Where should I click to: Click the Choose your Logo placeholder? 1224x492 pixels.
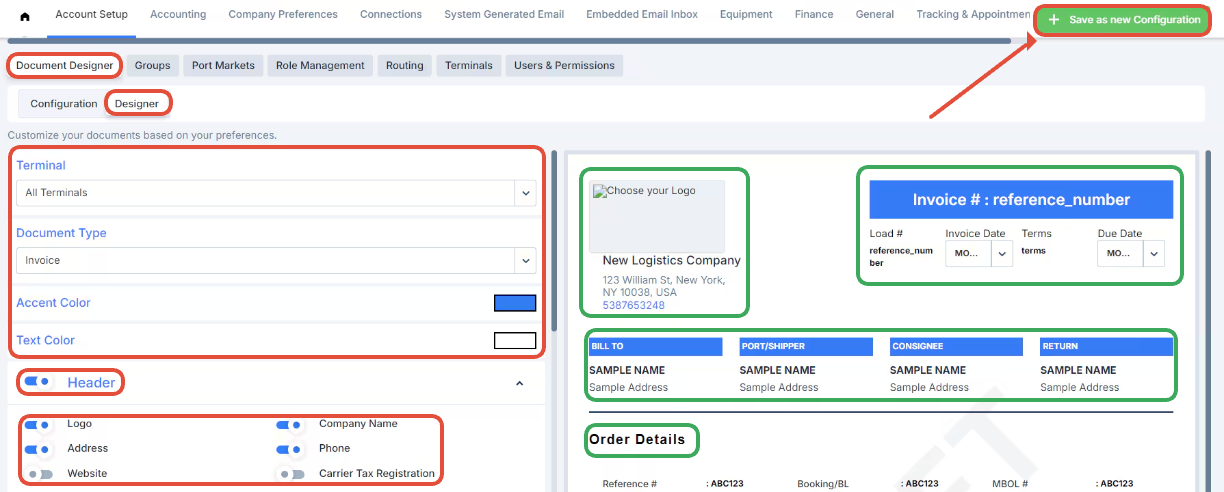pos(656,216)
